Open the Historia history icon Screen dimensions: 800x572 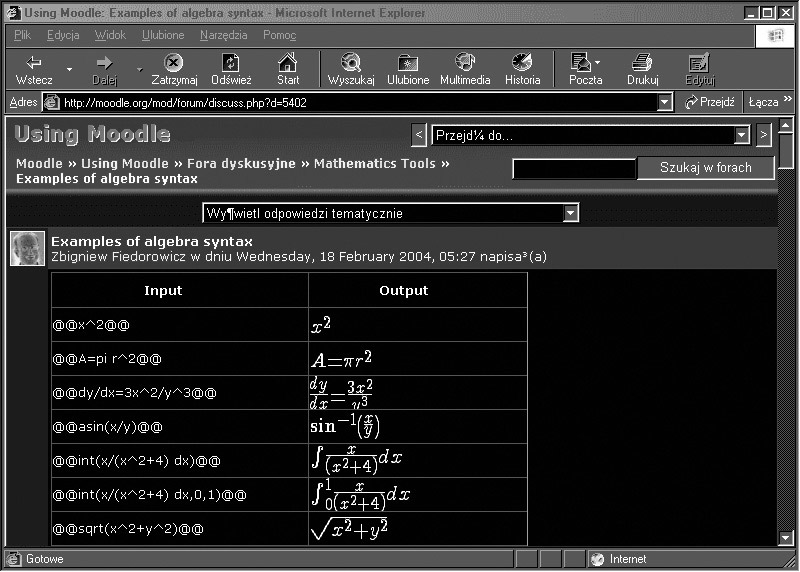point(522,69)
